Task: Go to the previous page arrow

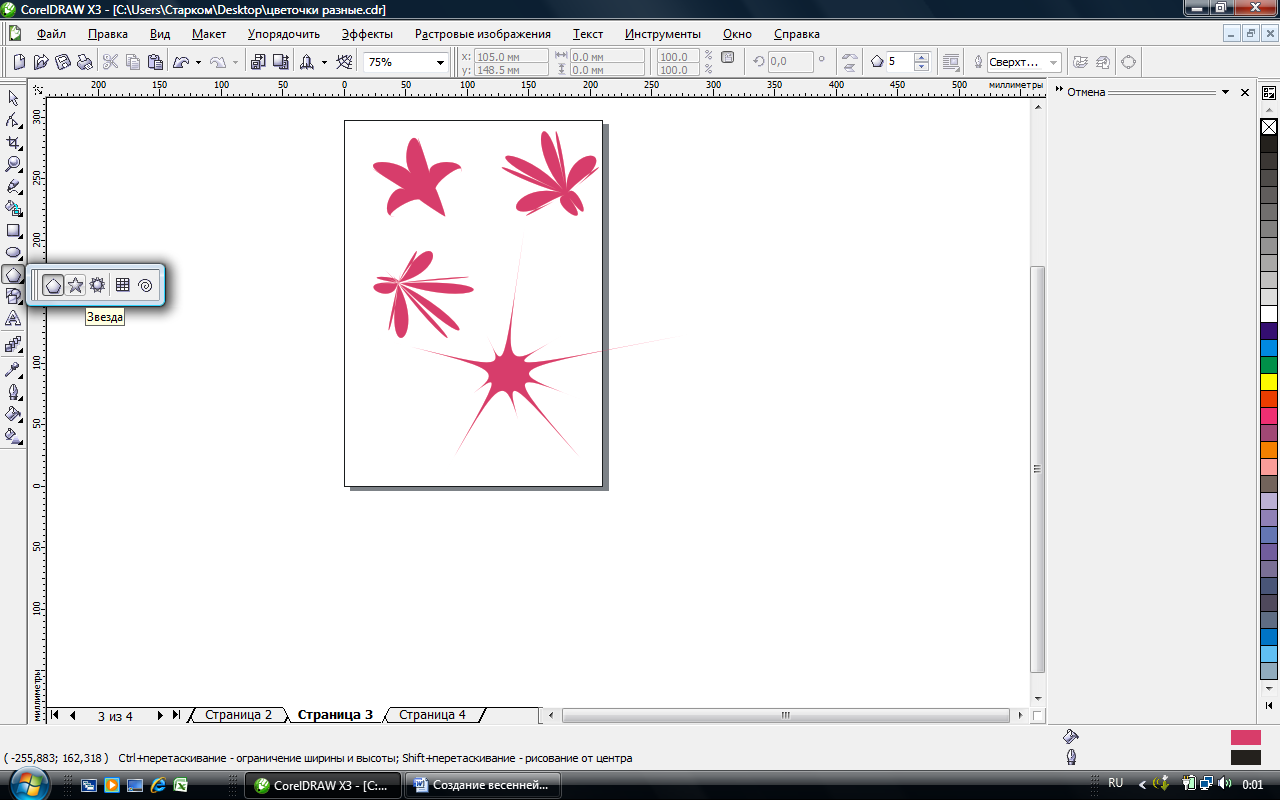Action: (x=73, y=715)
